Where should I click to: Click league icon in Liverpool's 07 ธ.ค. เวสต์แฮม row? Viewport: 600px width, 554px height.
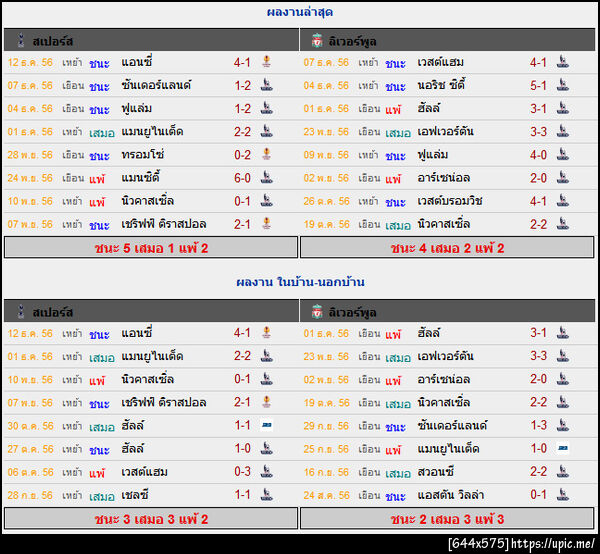(562, 62)
